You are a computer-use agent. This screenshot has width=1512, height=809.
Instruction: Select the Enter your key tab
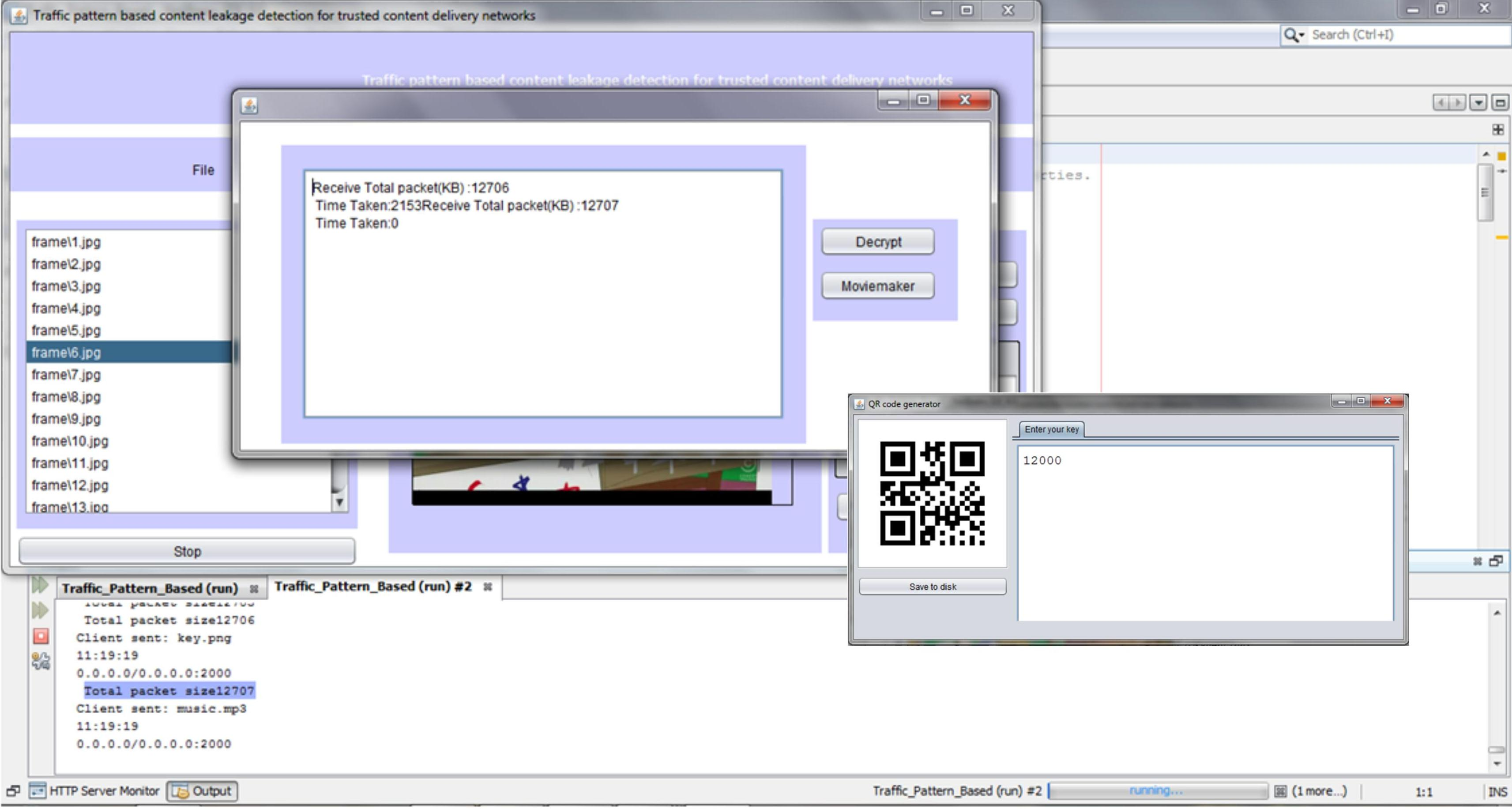pos(1051,429)
